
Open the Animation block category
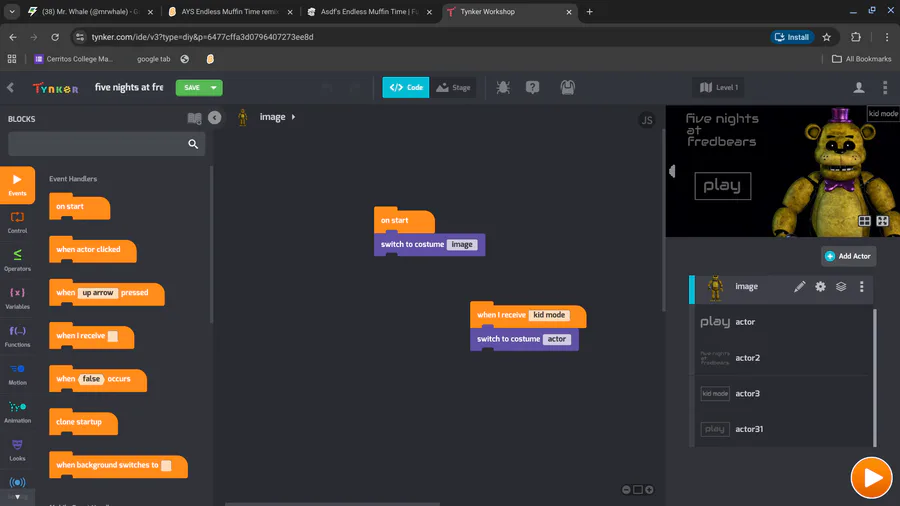[17, 412]
